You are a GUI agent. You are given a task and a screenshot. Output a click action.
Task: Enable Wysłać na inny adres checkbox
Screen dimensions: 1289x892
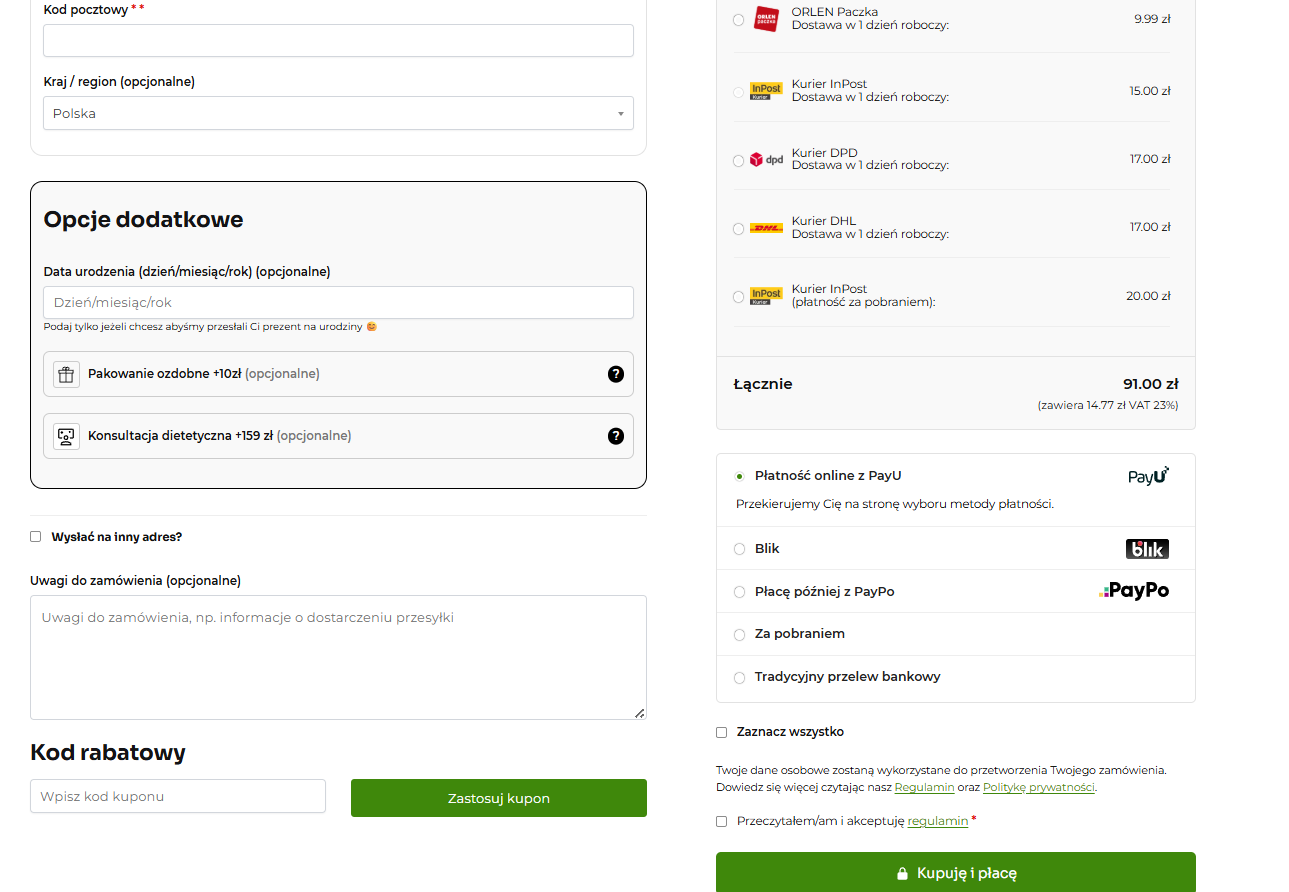point(36,537)
